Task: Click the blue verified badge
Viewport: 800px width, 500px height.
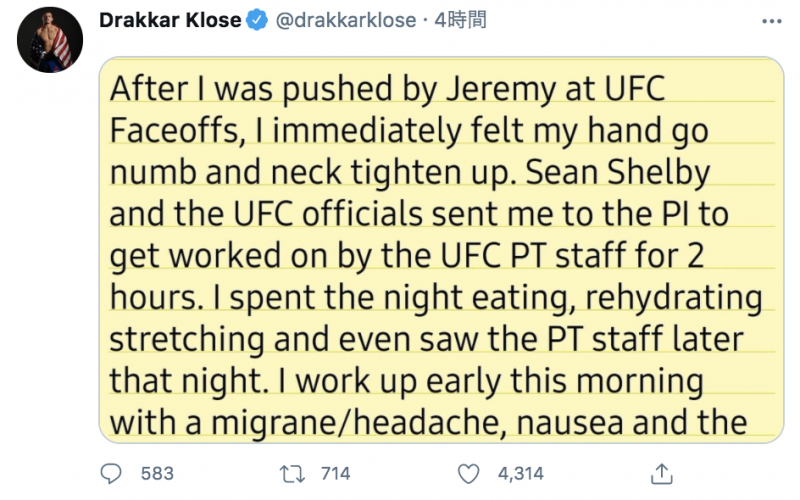Action: click(x=257, y=19)
